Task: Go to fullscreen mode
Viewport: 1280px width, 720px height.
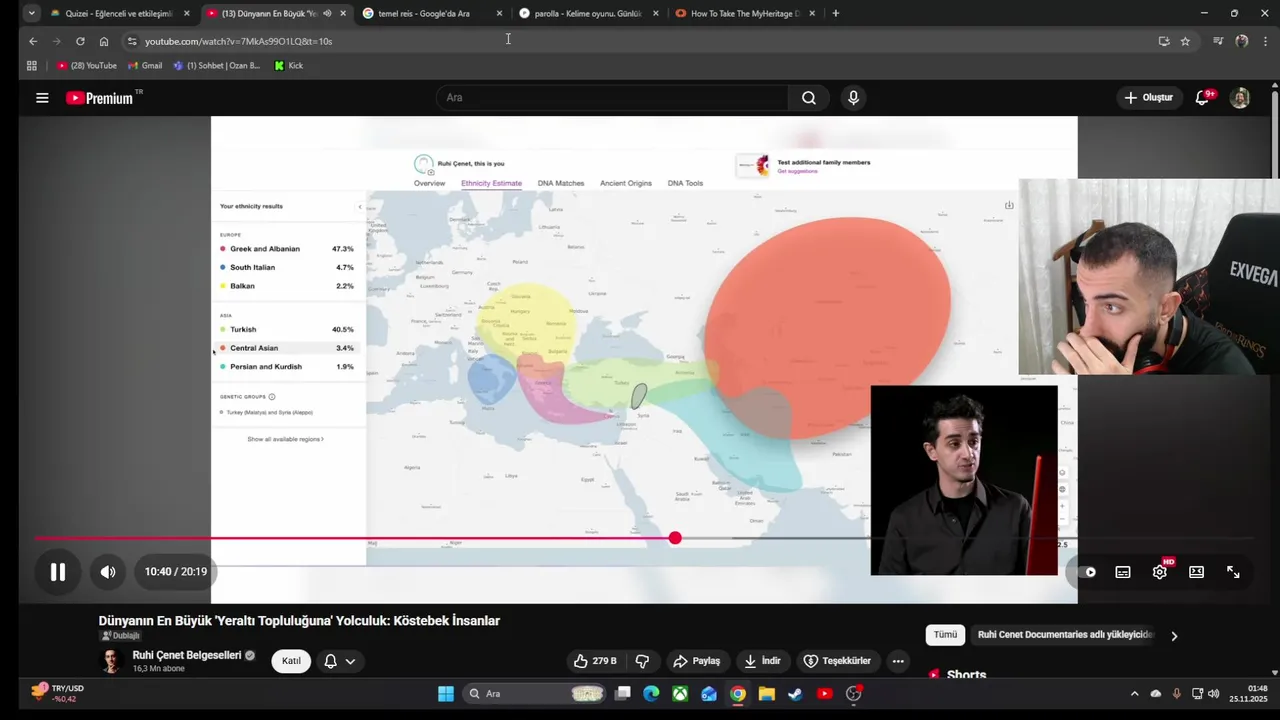Action: click(1233, 572)
